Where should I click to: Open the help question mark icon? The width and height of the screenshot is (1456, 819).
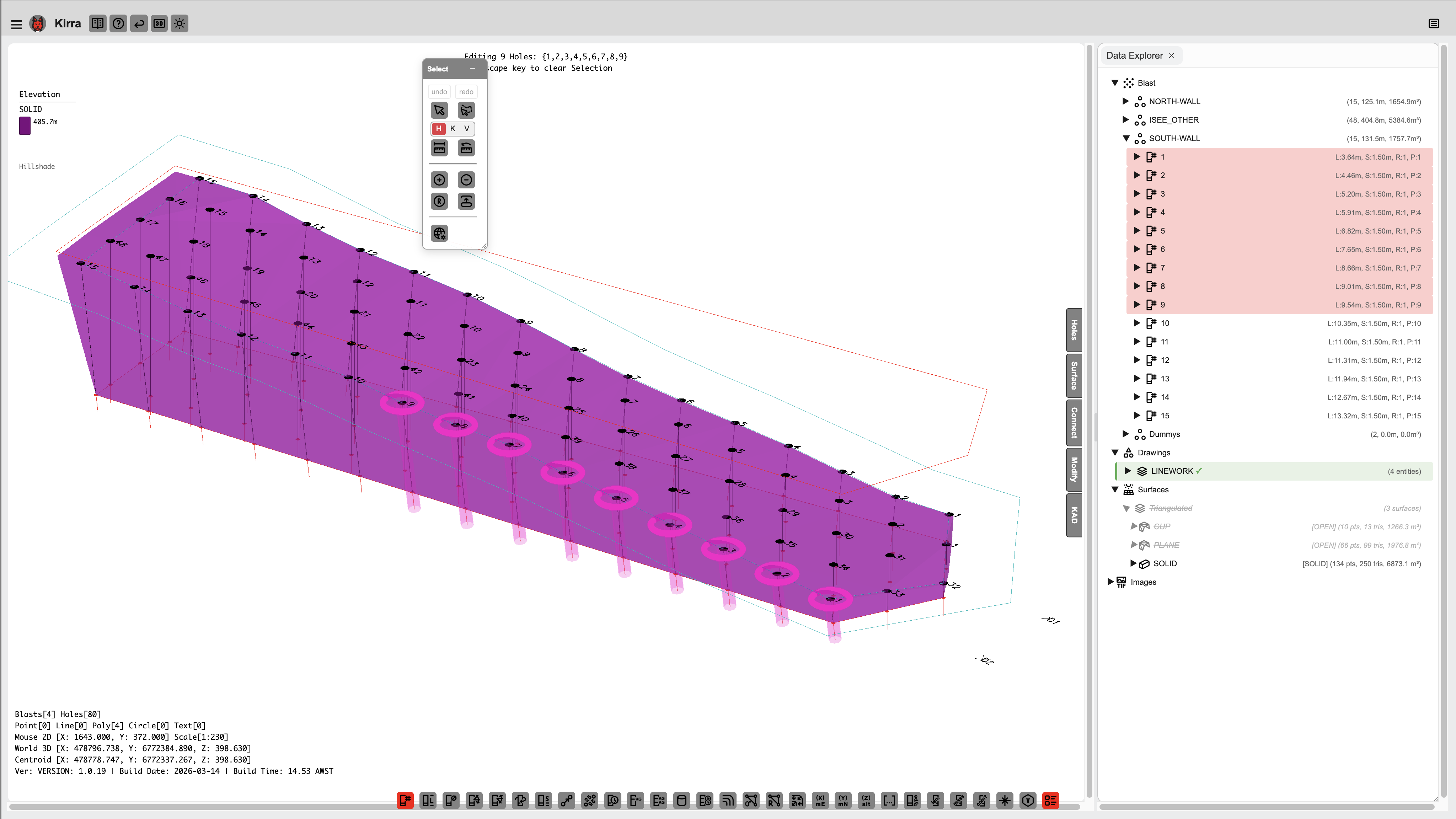tap(118, 23)
